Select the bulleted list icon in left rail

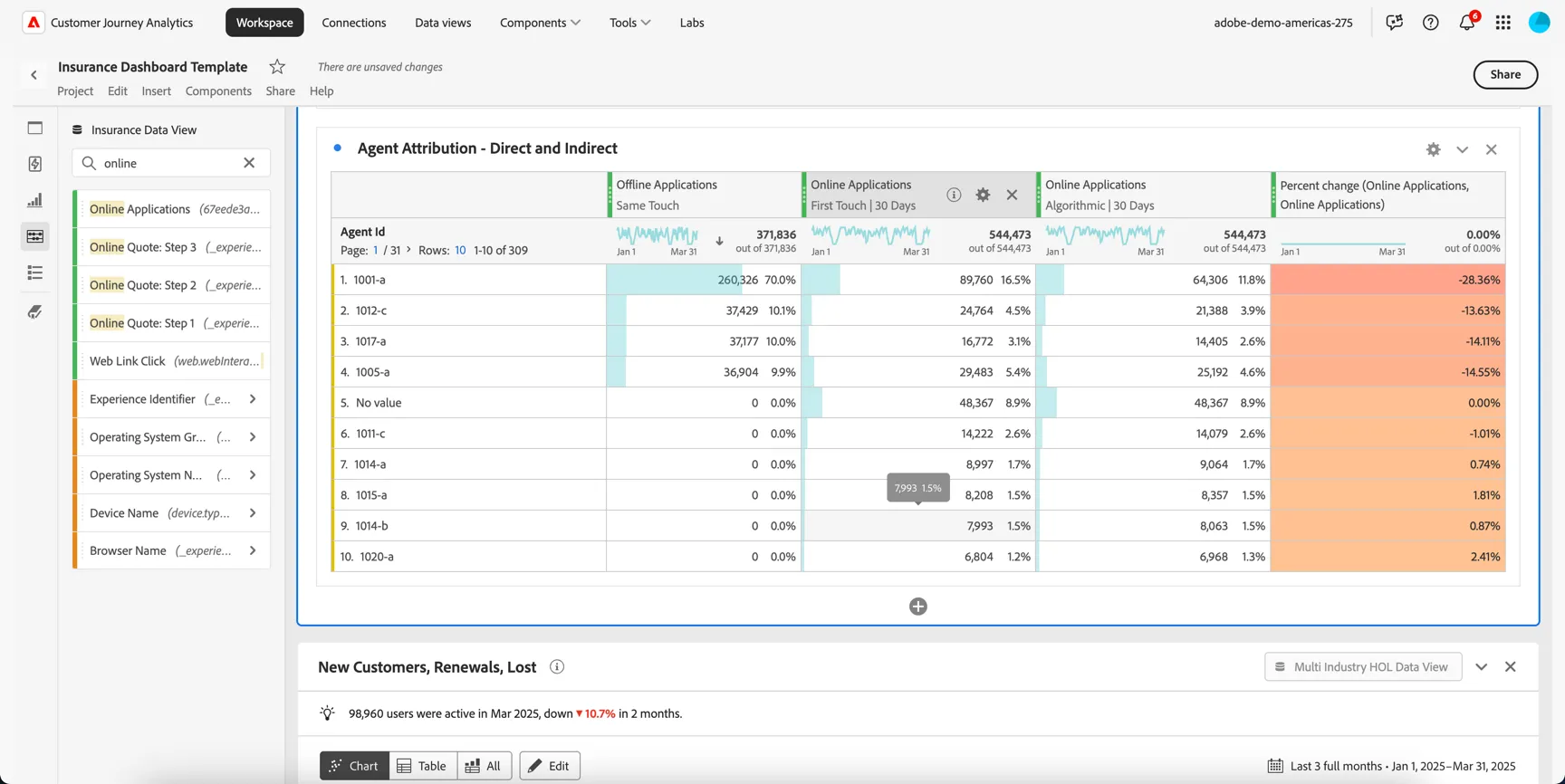tap(35, 272)
